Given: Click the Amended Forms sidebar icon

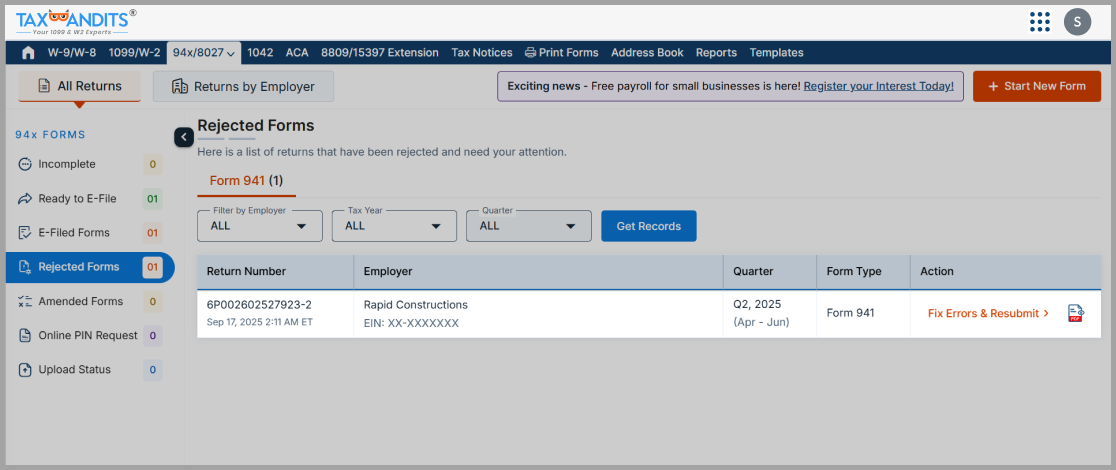Looking at the screenshot, I should (25, 301).
